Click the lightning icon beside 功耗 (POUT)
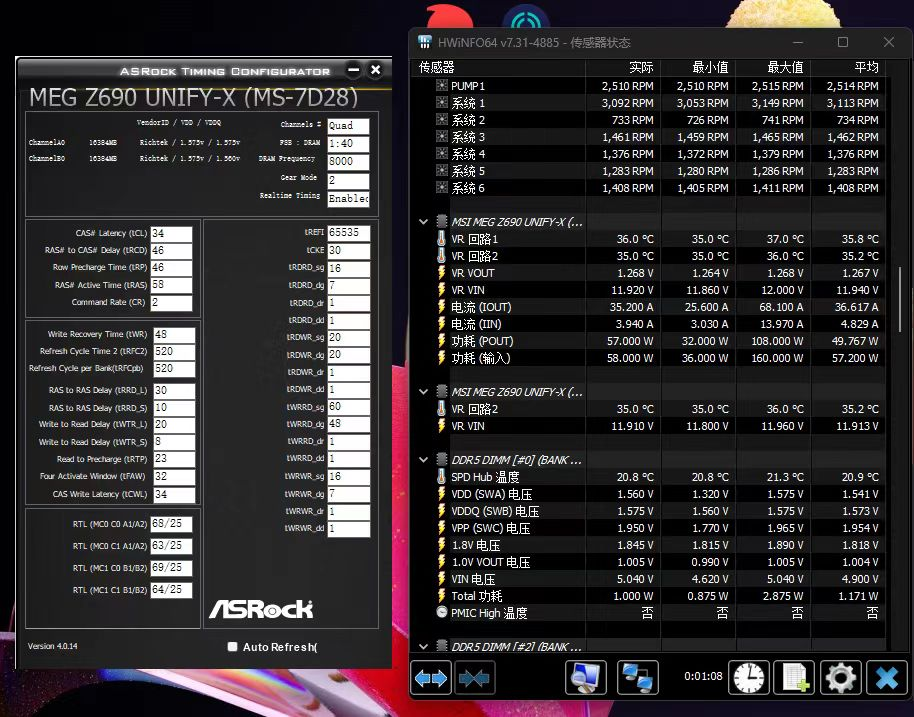Screen dimensions: 914x717 click(x=442, y=341)
